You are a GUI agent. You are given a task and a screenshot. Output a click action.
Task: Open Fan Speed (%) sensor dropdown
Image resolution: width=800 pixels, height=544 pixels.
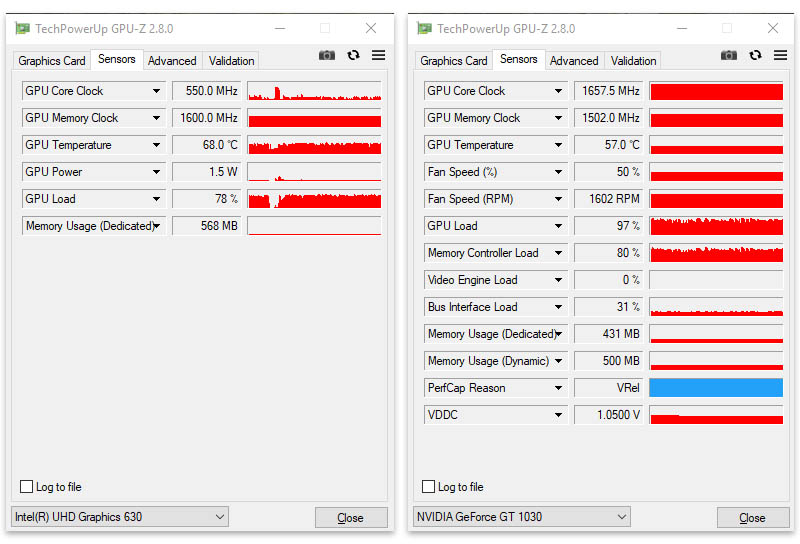click(558, 172)
